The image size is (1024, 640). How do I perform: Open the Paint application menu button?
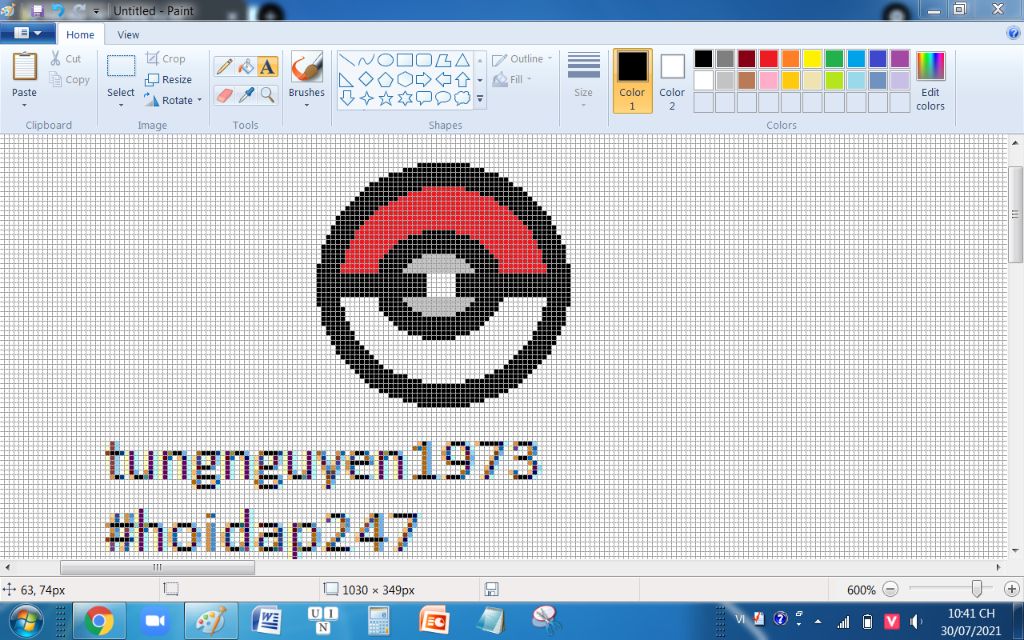pyautogui.click(x=27, y=33)
